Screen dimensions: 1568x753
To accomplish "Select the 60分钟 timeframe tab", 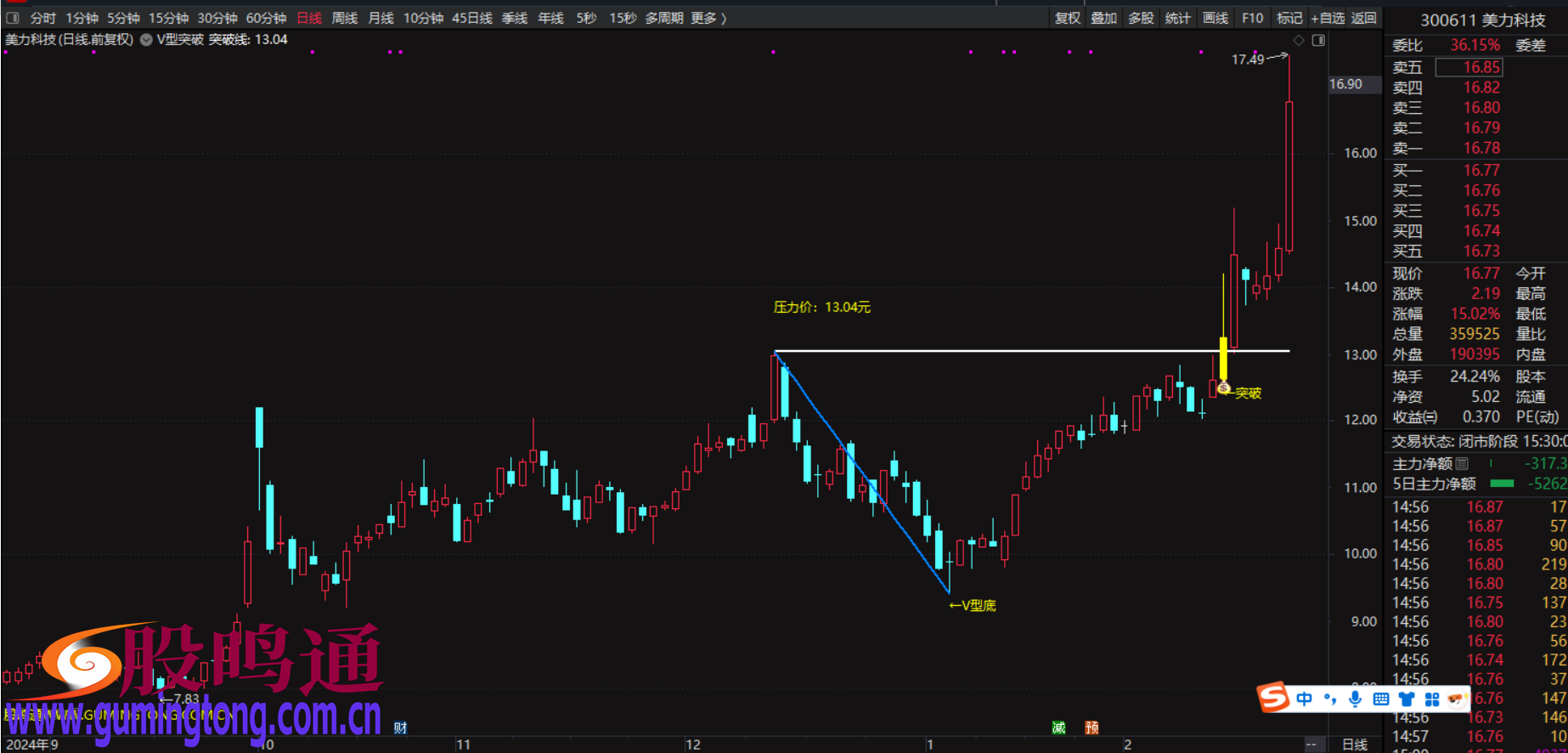I will coord(266,18).
